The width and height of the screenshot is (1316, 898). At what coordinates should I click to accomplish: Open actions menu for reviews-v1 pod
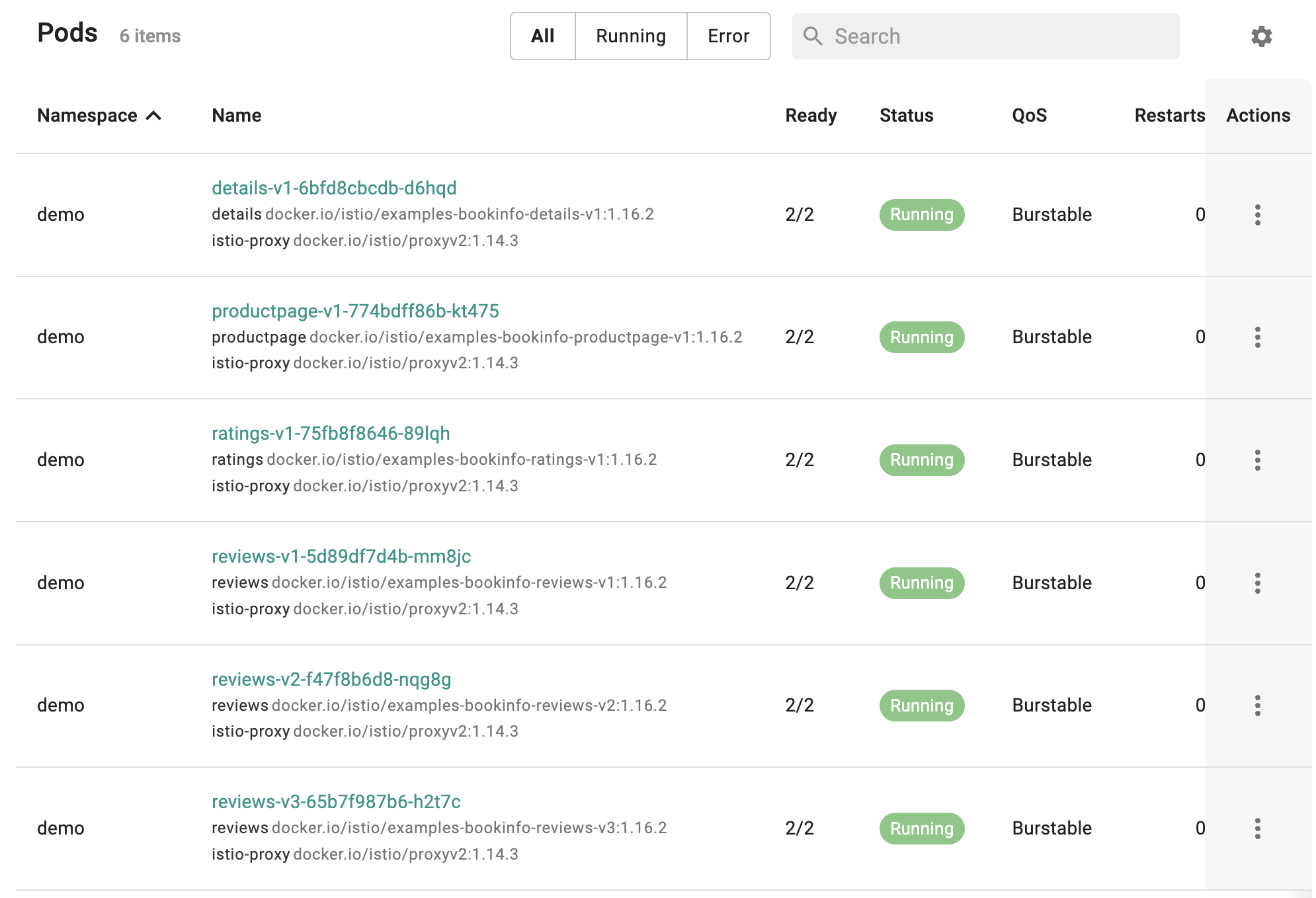[1257, 583]
